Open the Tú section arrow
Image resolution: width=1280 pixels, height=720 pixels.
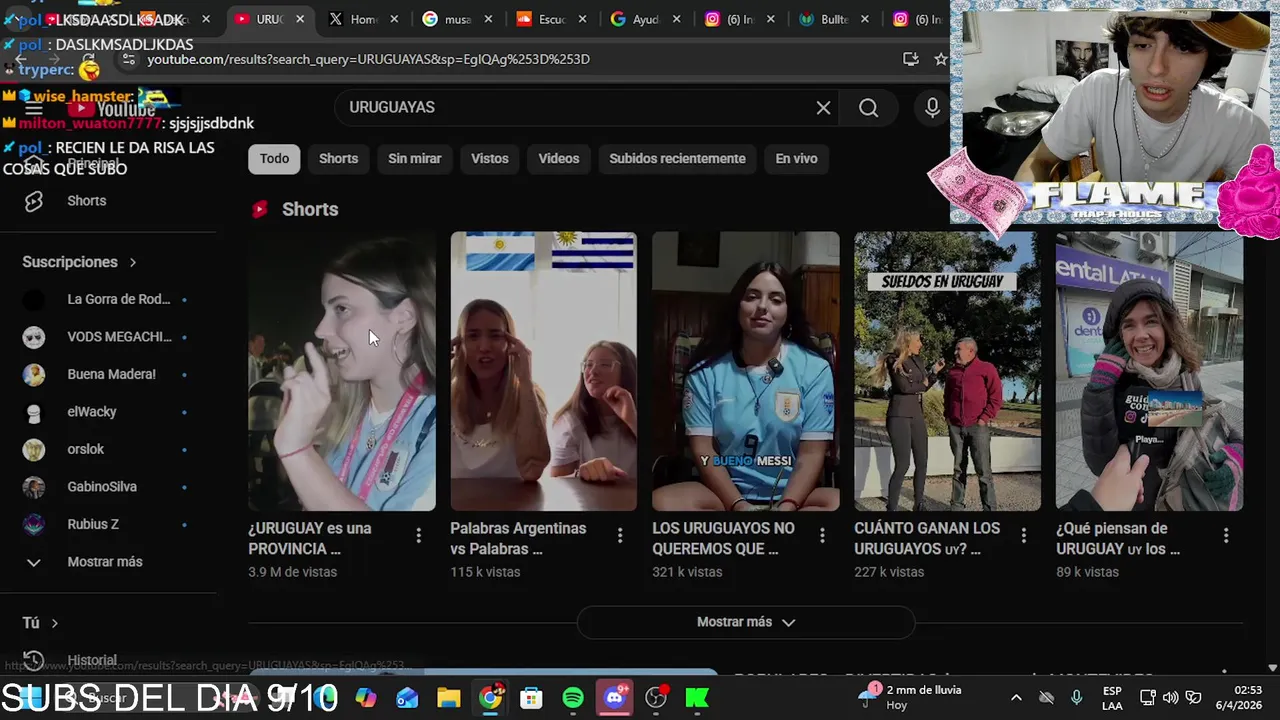pyautogui.click(x=54, y=623)
